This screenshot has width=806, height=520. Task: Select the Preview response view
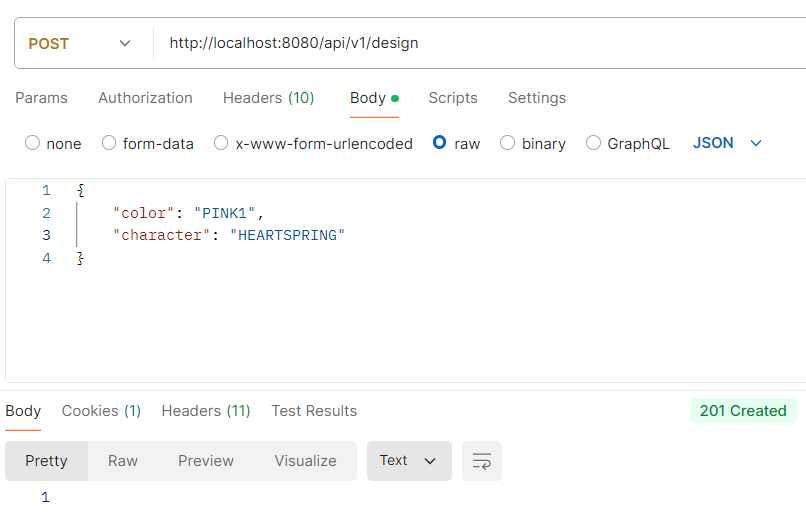click(x=206, y=461)
